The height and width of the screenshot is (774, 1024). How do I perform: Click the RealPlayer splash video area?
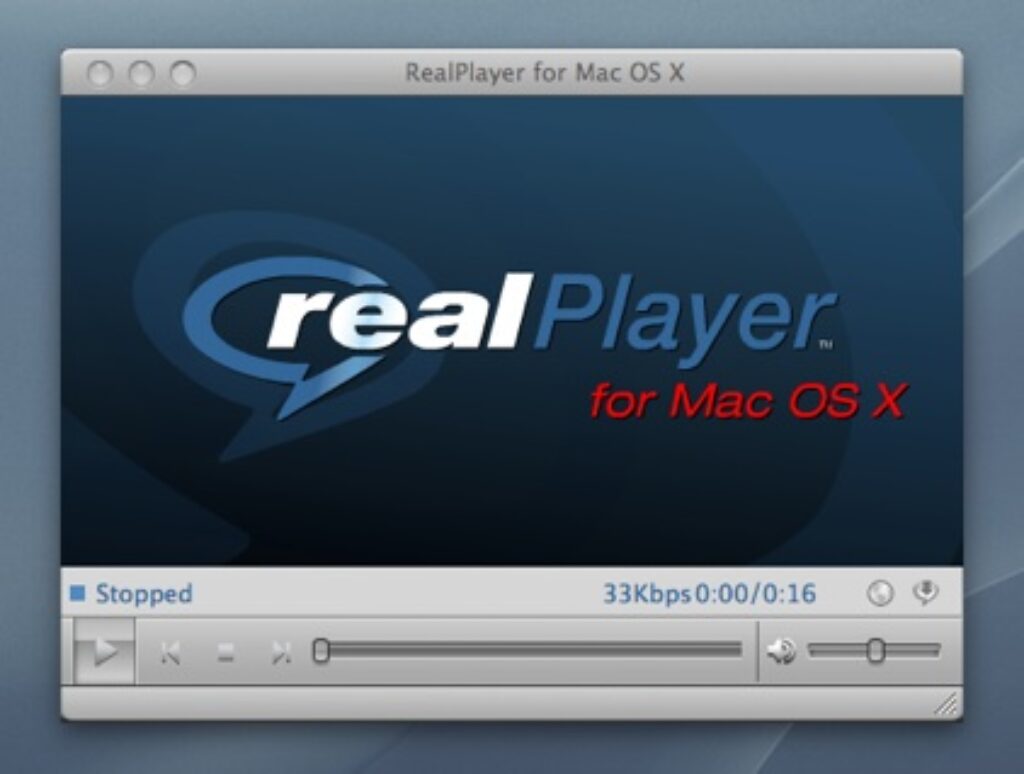coord(511,331)
